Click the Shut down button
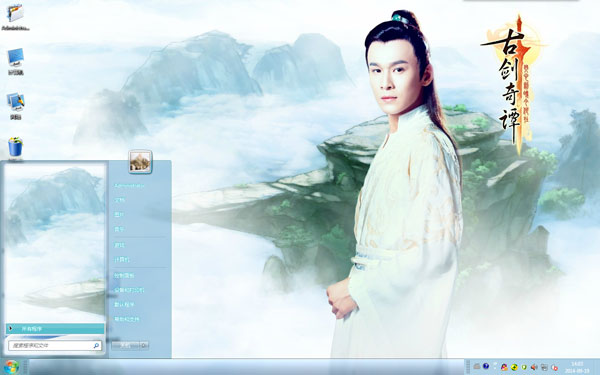Image resolution: width=600 pixels, height=375 pixels. coord(126,346)
